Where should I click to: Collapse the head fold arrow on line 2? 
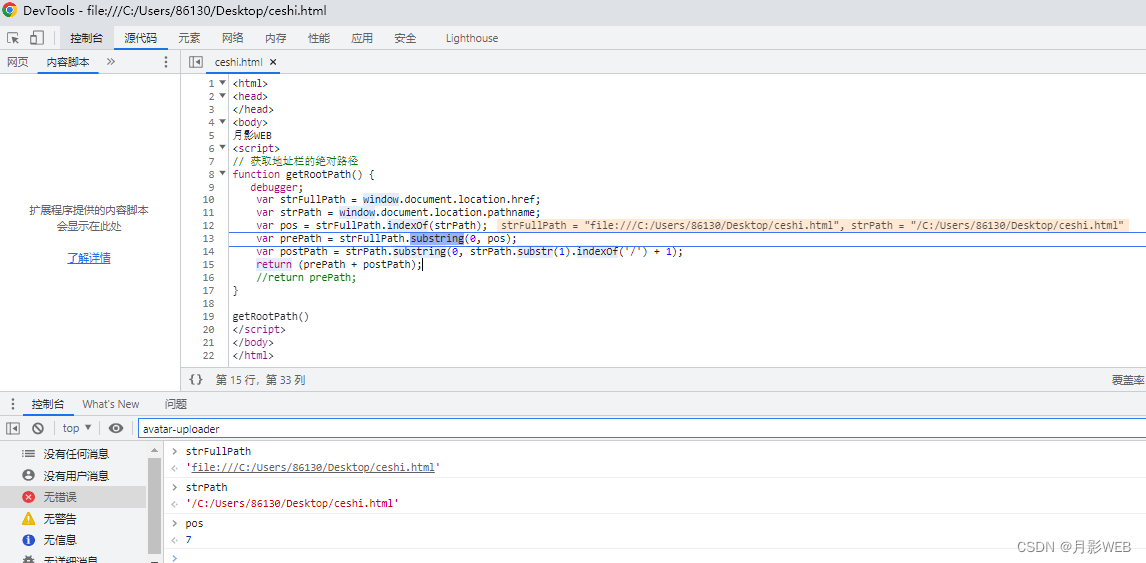[x=222, y=97]
